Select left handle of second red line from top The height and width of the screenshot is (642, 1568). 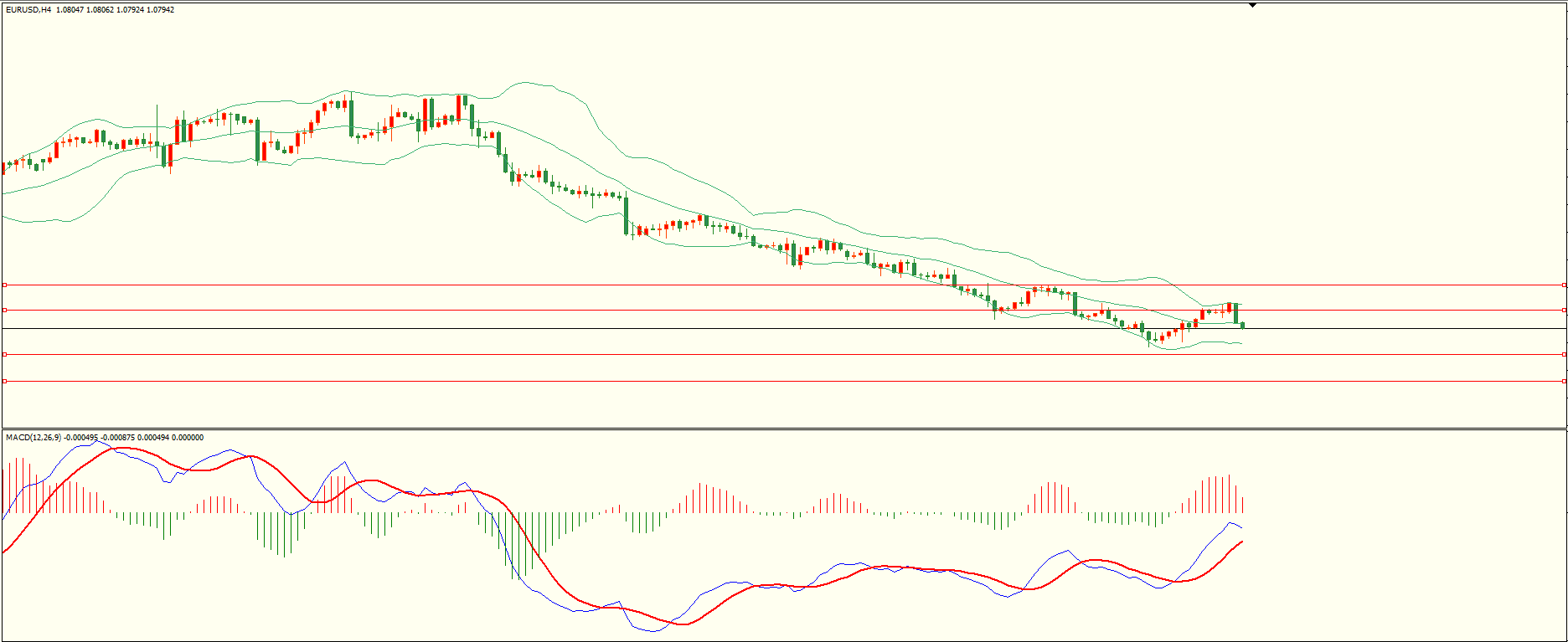click(x=4, y=311)
